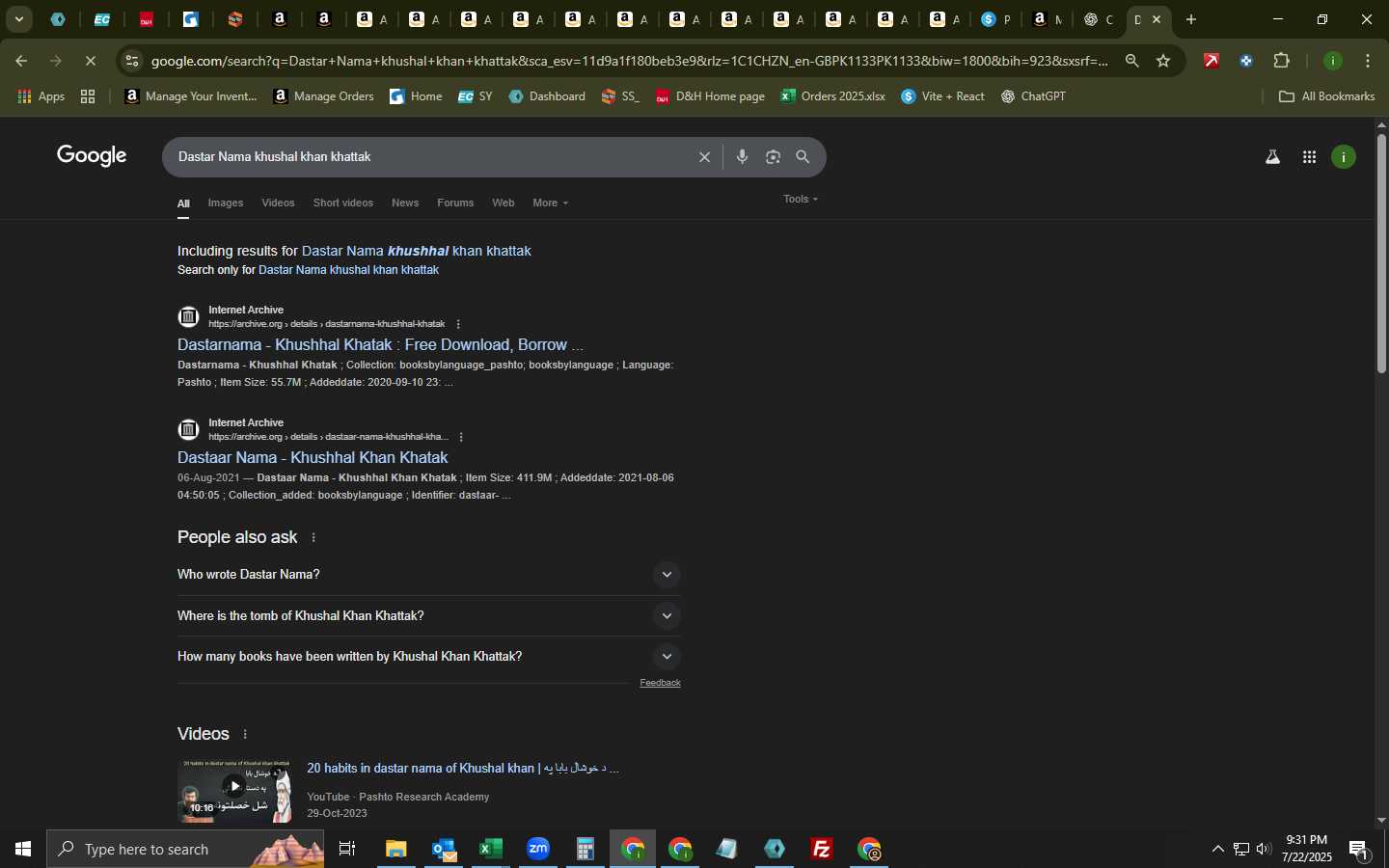Viewport: 1389px width, 868px height.
Task: Open a new browser tab
Action: 1191,19
